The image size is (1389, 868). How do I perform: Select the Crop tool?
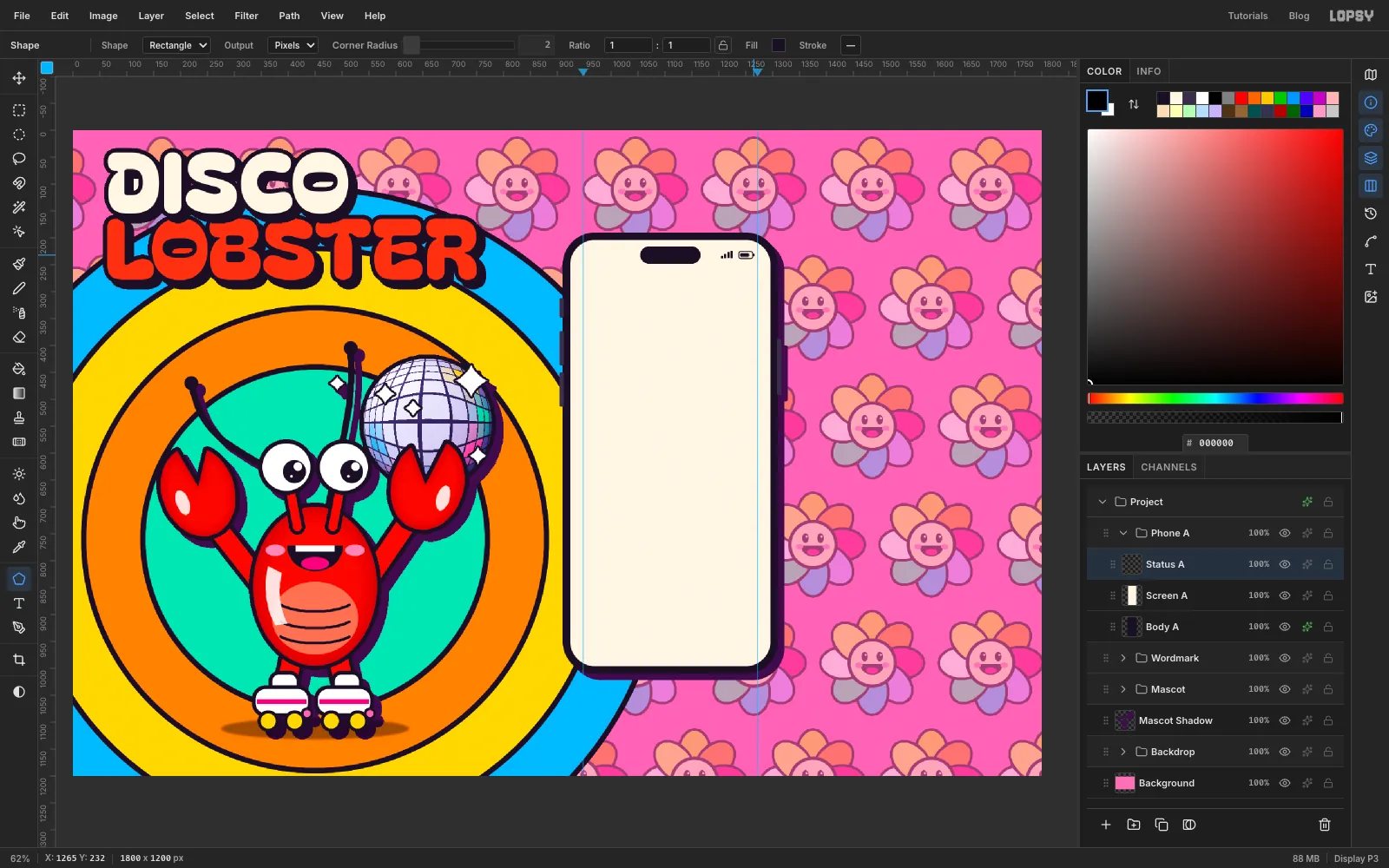[19, 660]
